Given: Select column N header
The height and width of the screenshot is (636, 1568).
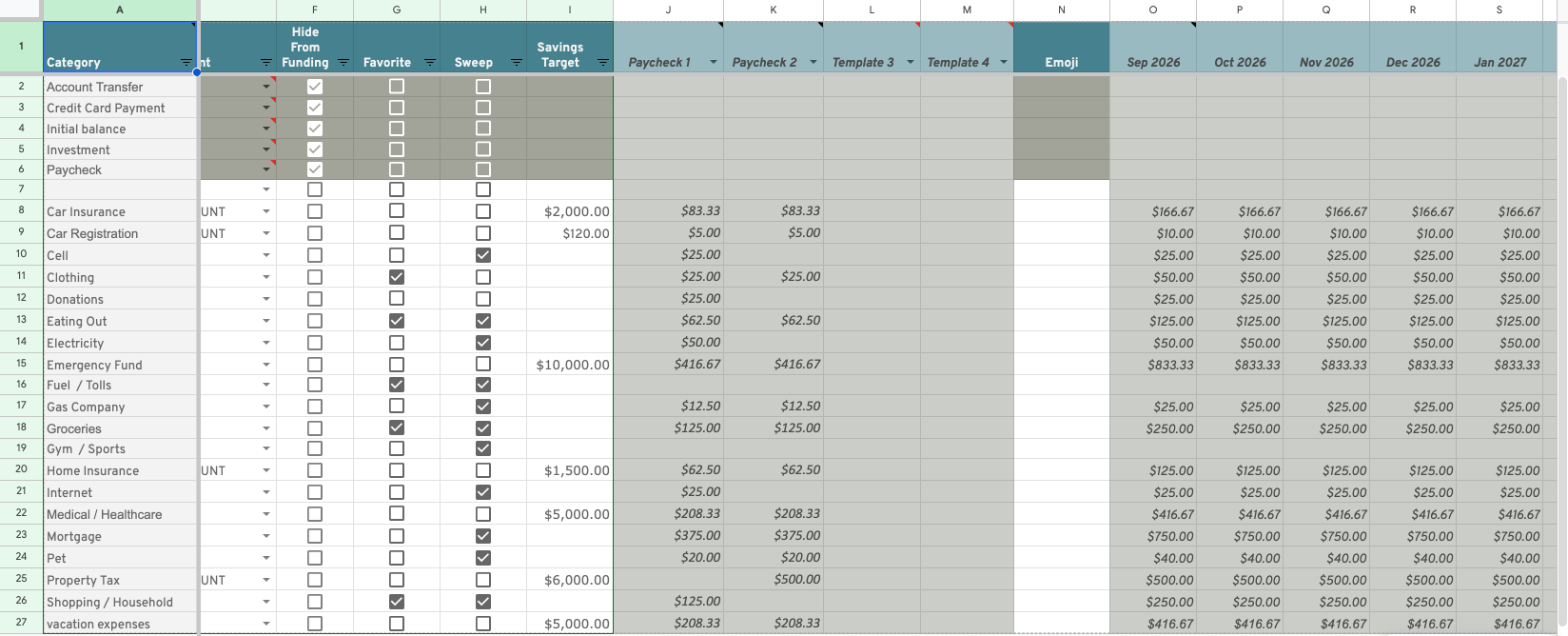Looking at the screenshot, I should tap(1061, 10).
